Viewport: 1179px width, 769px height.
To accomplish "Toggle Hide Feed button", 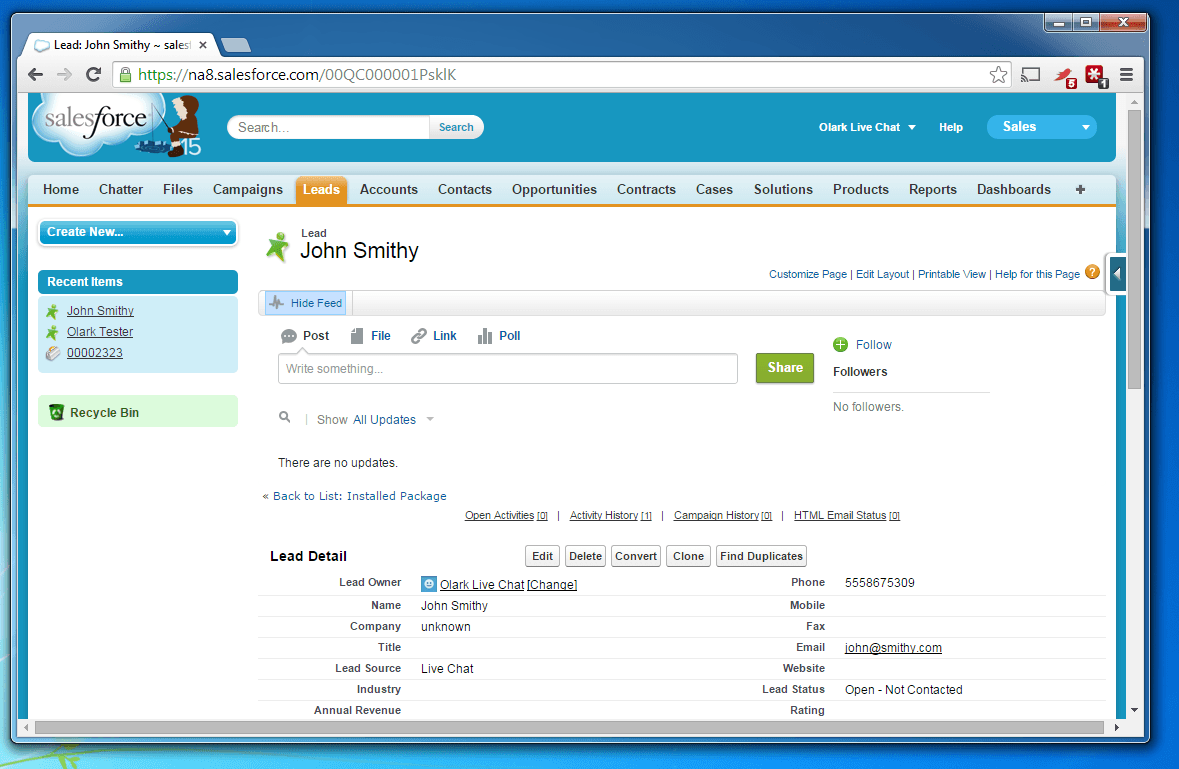I will coord(306,303).
